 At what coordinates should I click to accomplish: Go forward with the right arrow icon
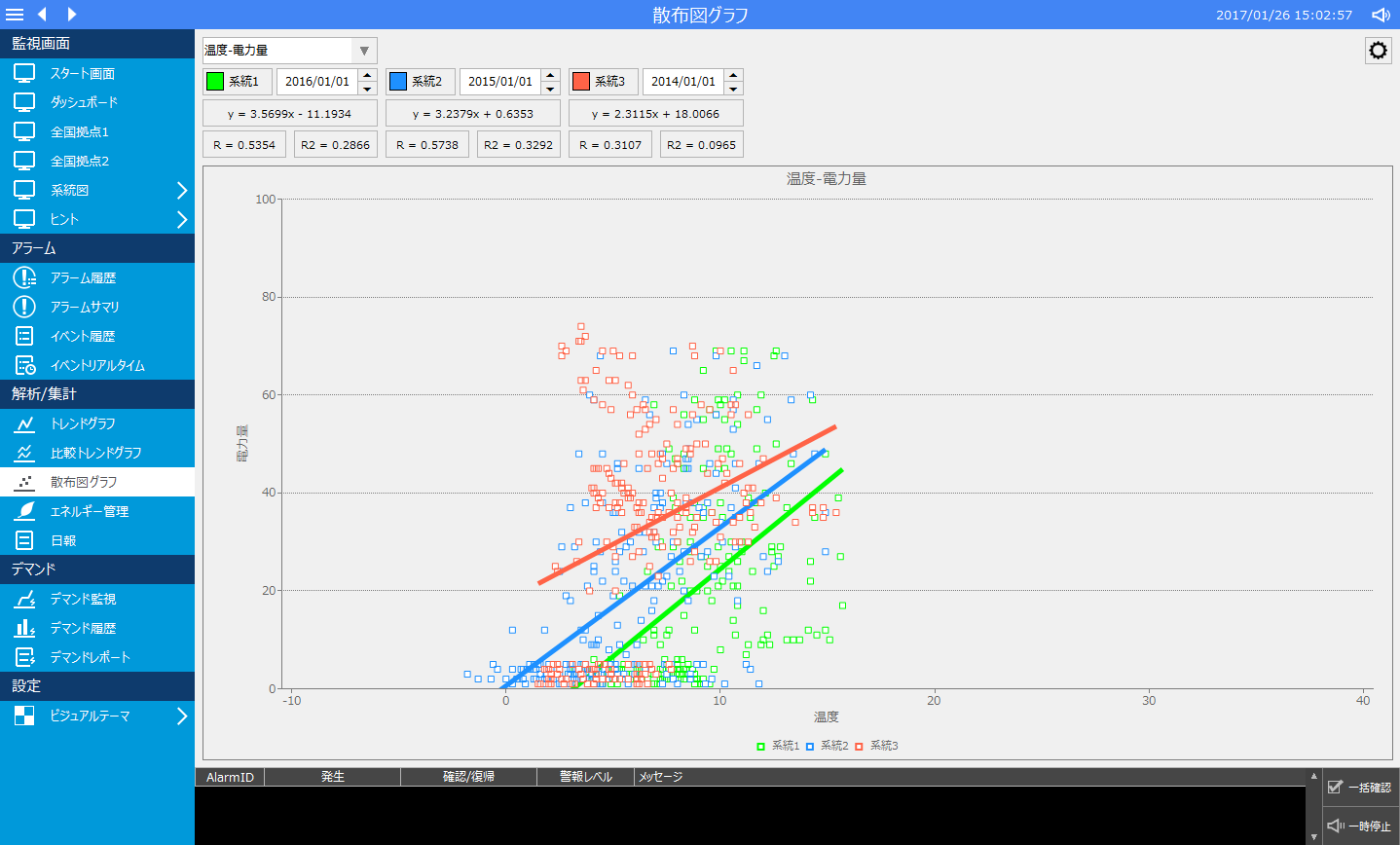[x=72, y=15]
